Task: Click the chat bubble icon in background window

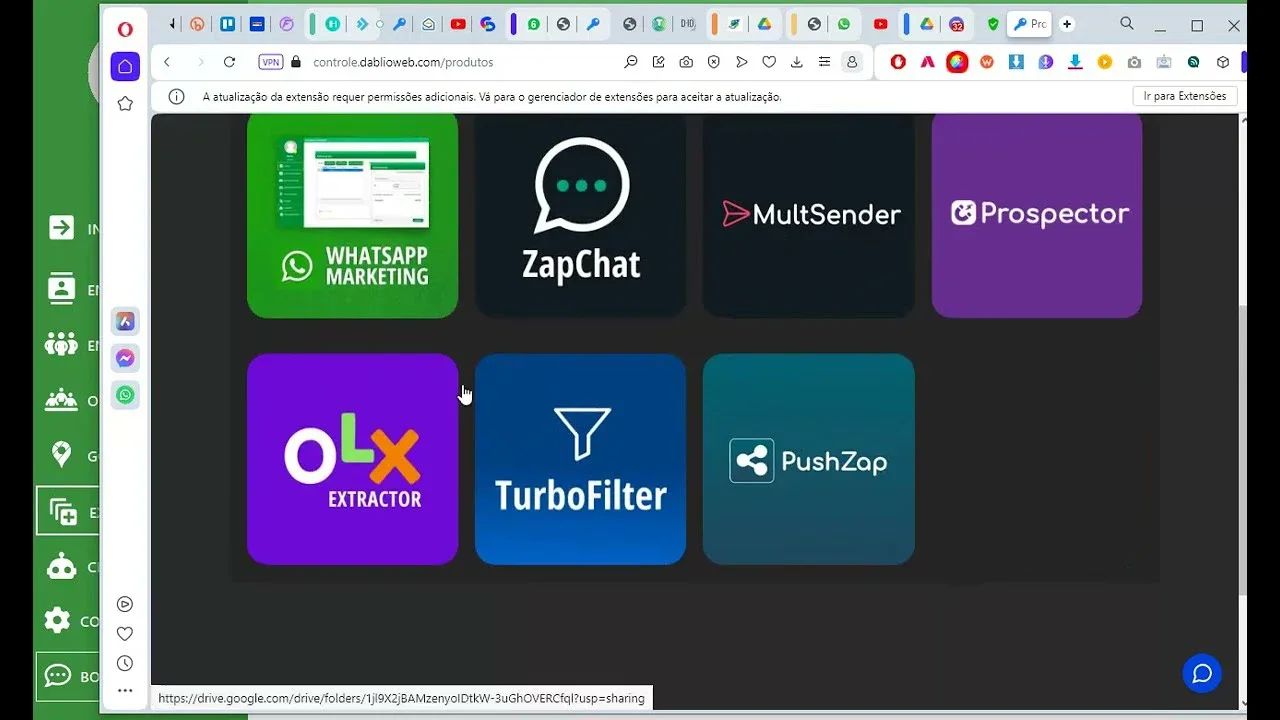Action: (x=58, y=676)
